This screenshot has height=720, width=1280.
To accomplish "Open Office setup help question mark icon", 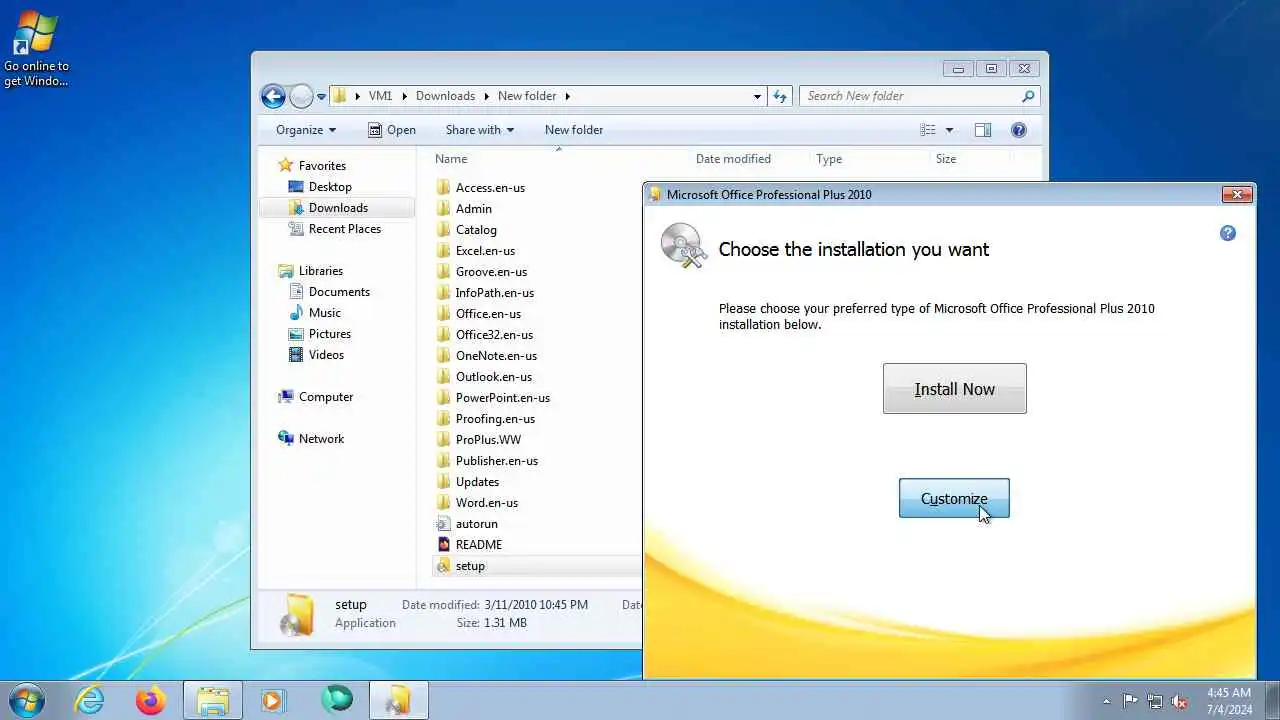I will [x=1228, y=233].
